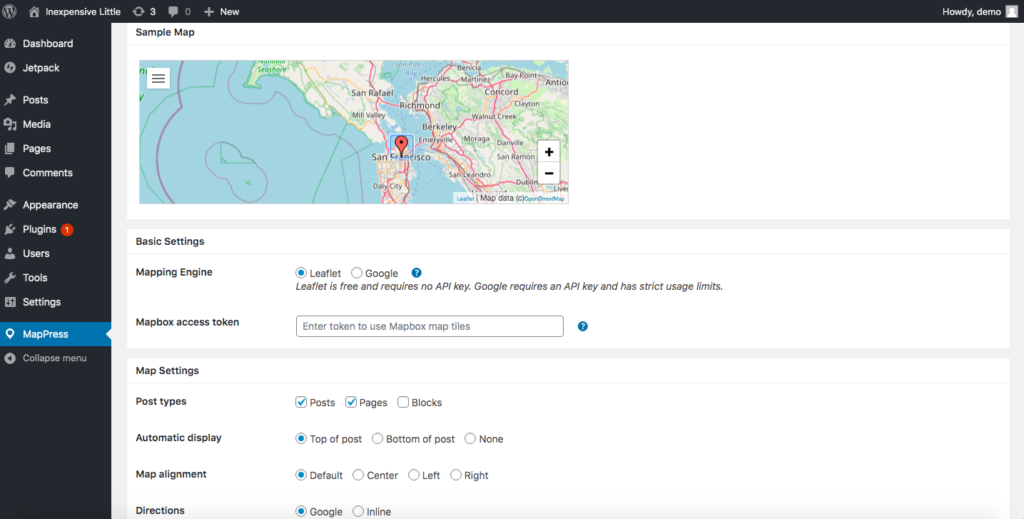Click the Basic Settings section heading
Screen dimensions: 1024x519
tap(170, 242)
